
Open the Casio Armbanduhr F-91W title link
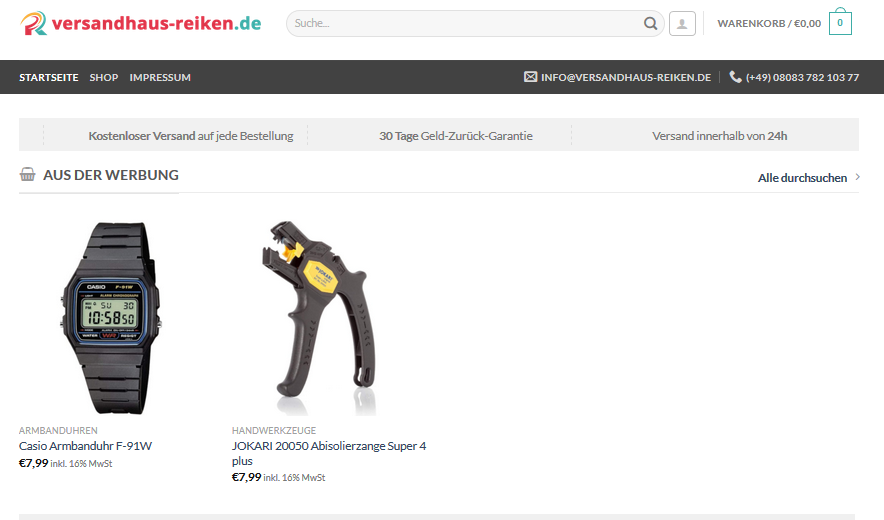point(85,446)
